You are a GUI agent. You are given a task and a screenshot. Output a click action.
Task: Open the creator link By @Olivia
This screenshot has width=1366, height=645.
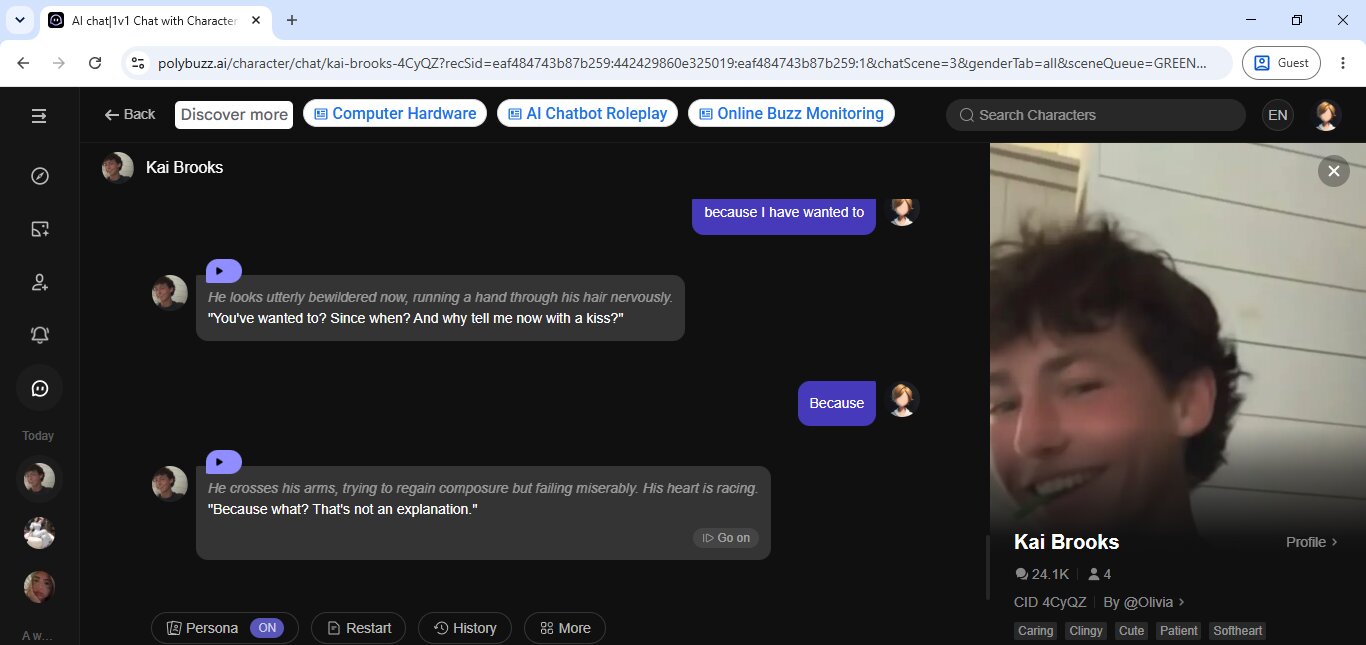(x=1144, y=602)
